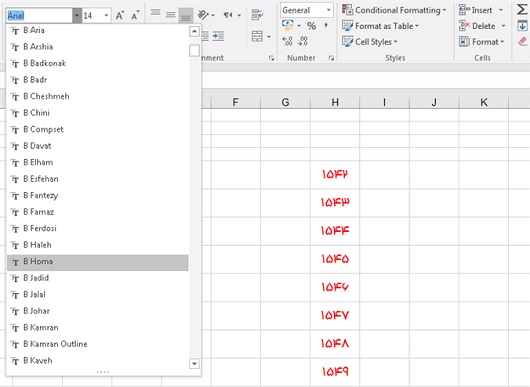Pick B Jadid font
The width and height of the screenshot is (530, 387).
[97, 278]
